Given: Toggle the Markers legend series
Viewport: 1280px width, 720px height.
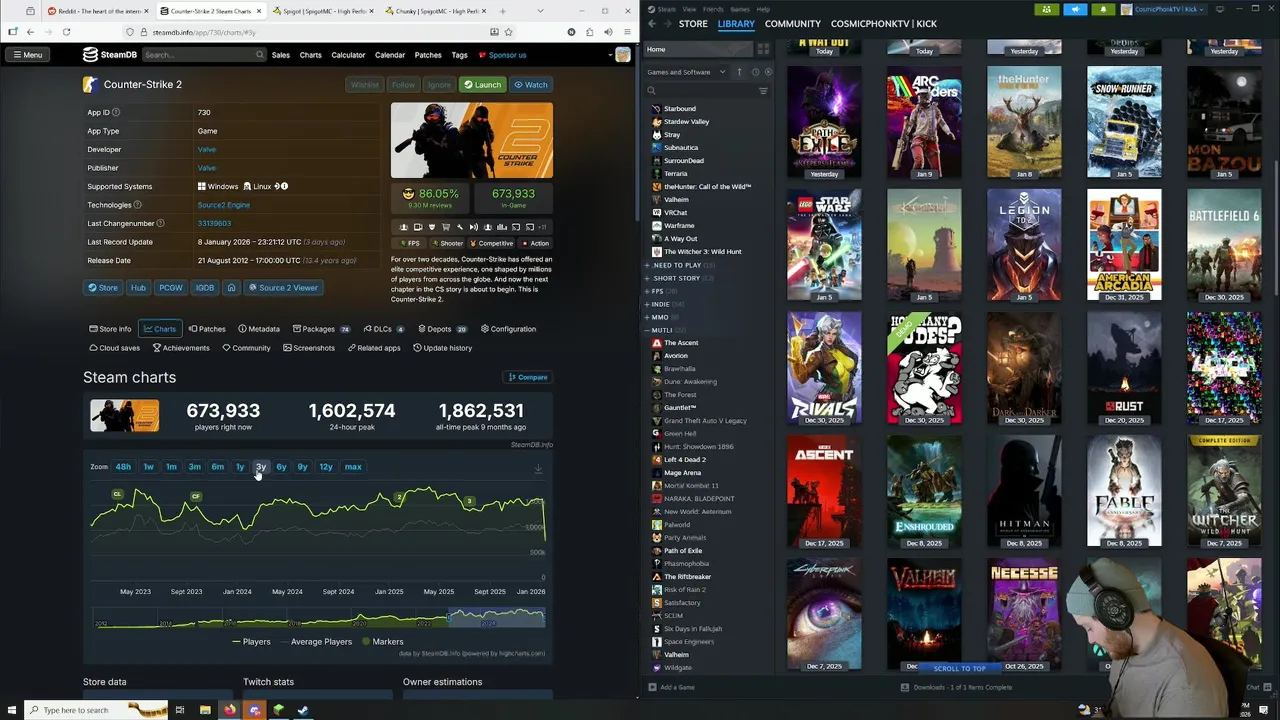Looking at the screenshot, I should point(383,642).
